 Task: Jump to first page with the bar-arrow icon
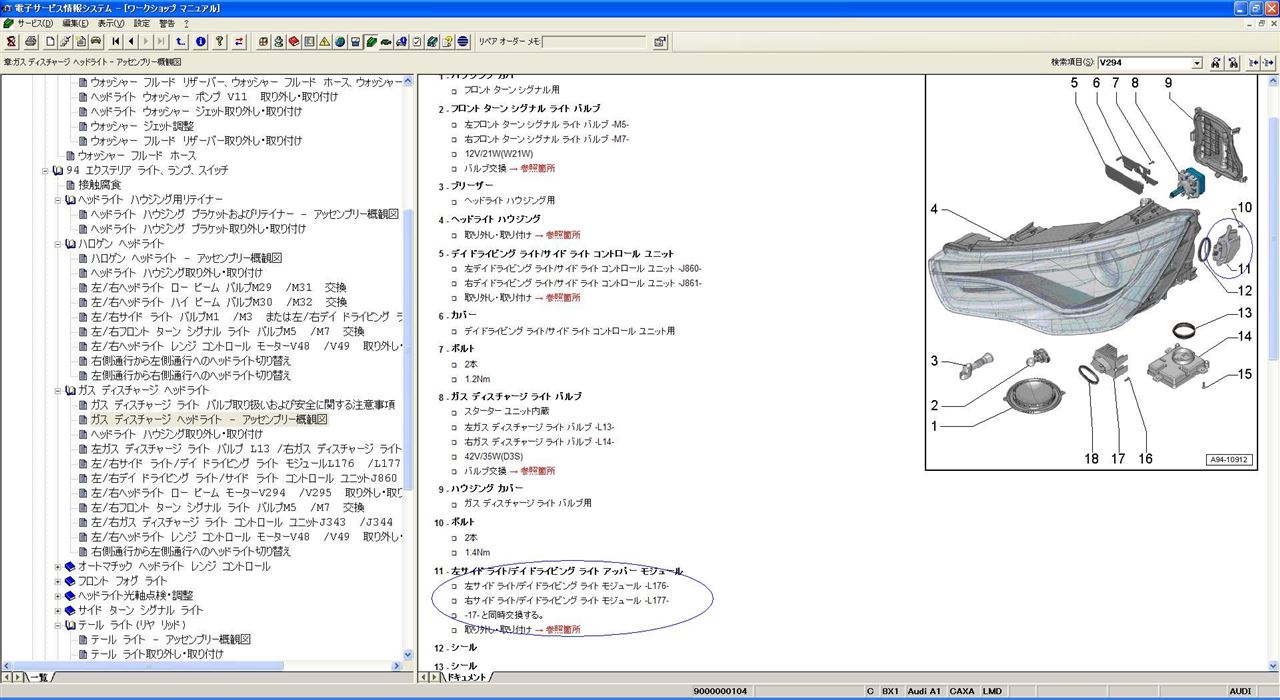tap(115, 42)
